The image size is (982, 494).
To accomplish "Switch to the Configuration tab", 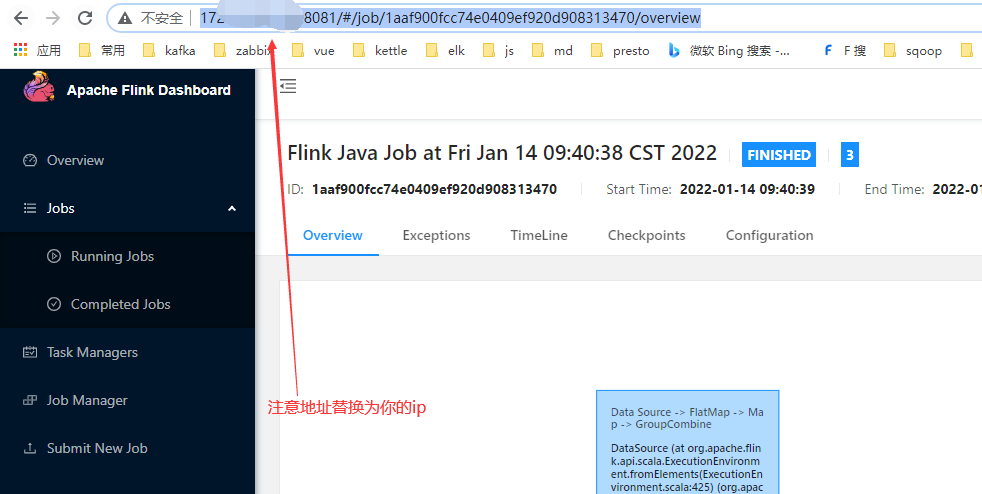I will [770, 235].
